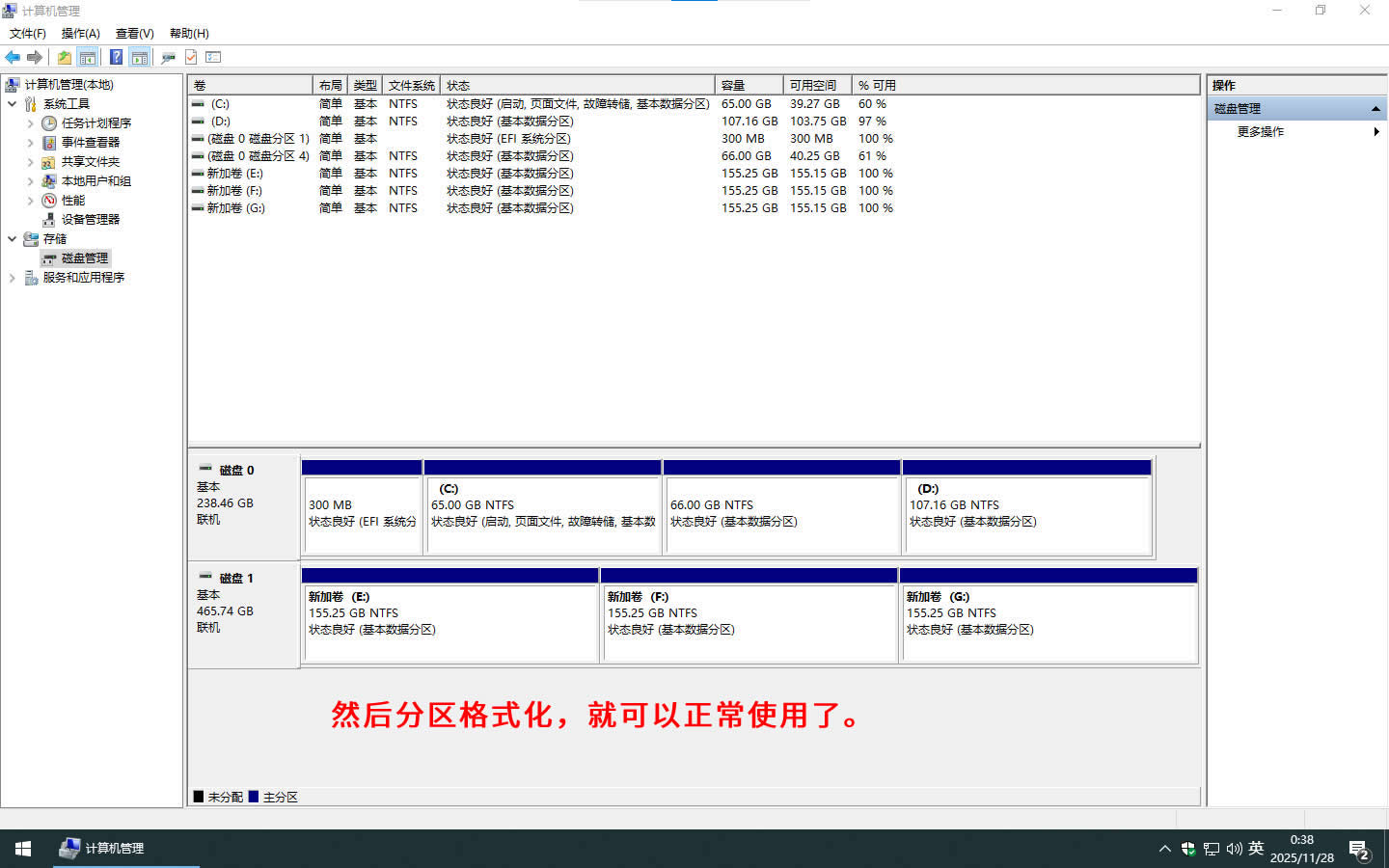Click the Up One Level folder icon
The width and height of the screenshot is (1389, 868).
pyautogui.click(x=64, y=58)
